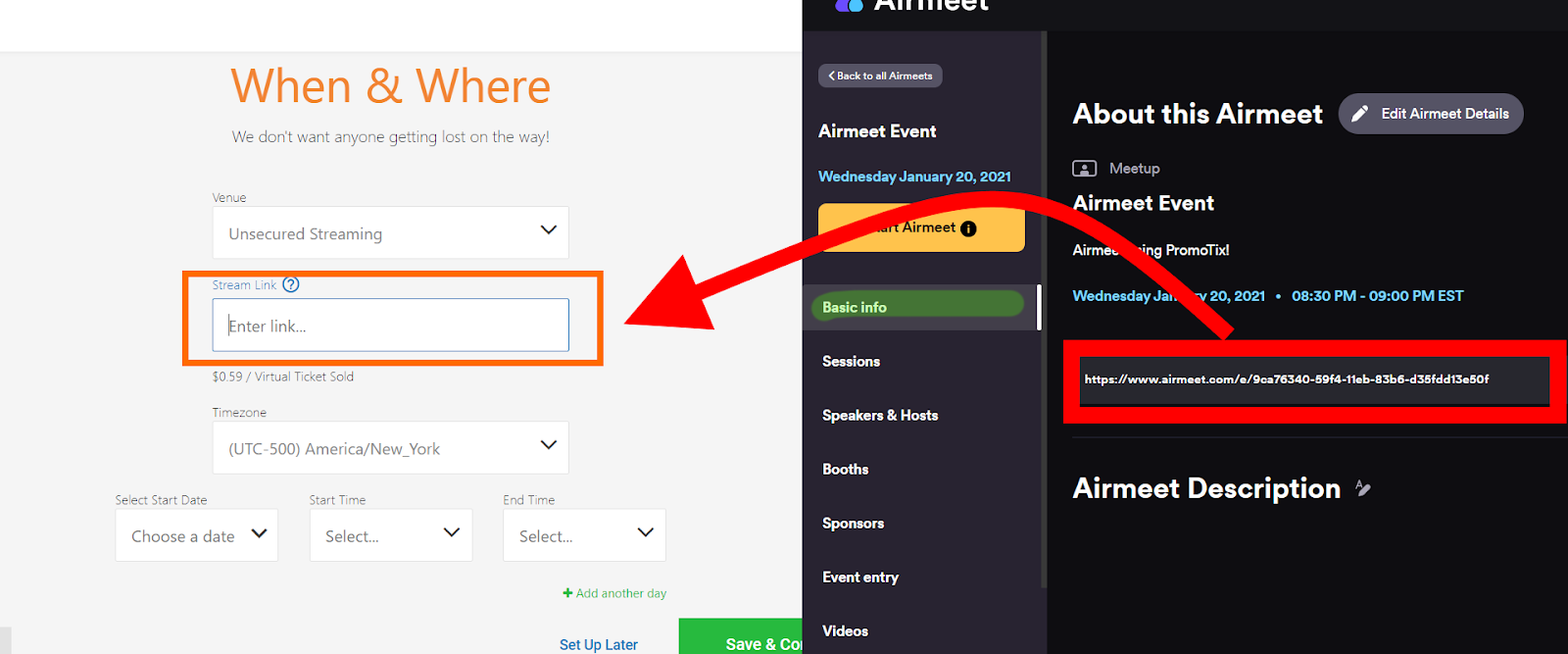Click the '$0.59 / Virtual Ticket Sold' text

[283, 377]
